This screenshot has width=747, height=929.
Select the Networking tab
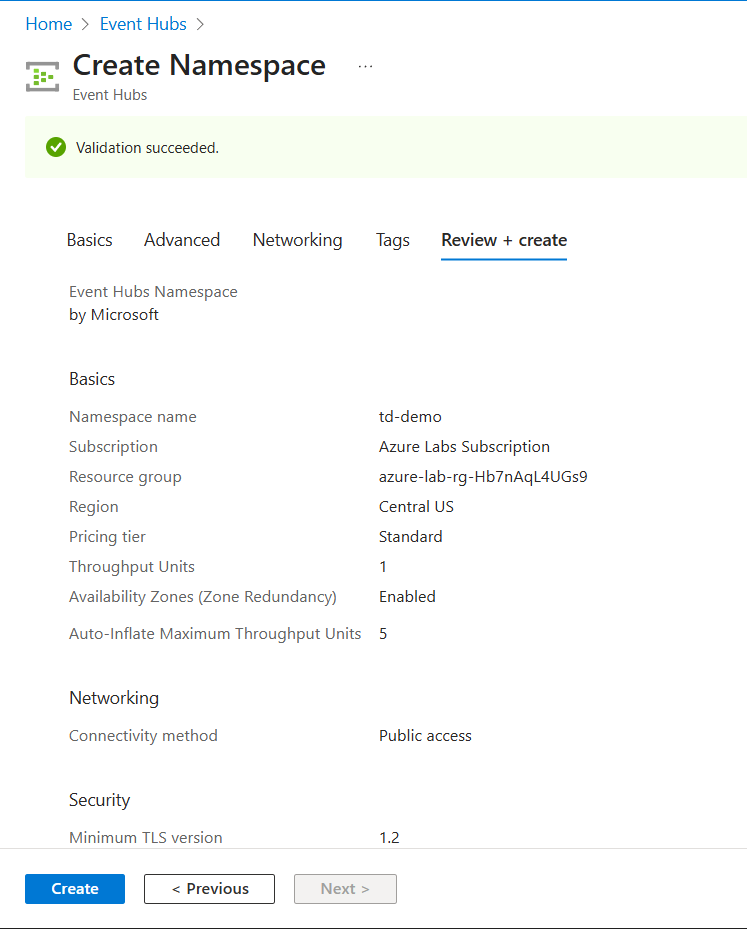(297, 240)
